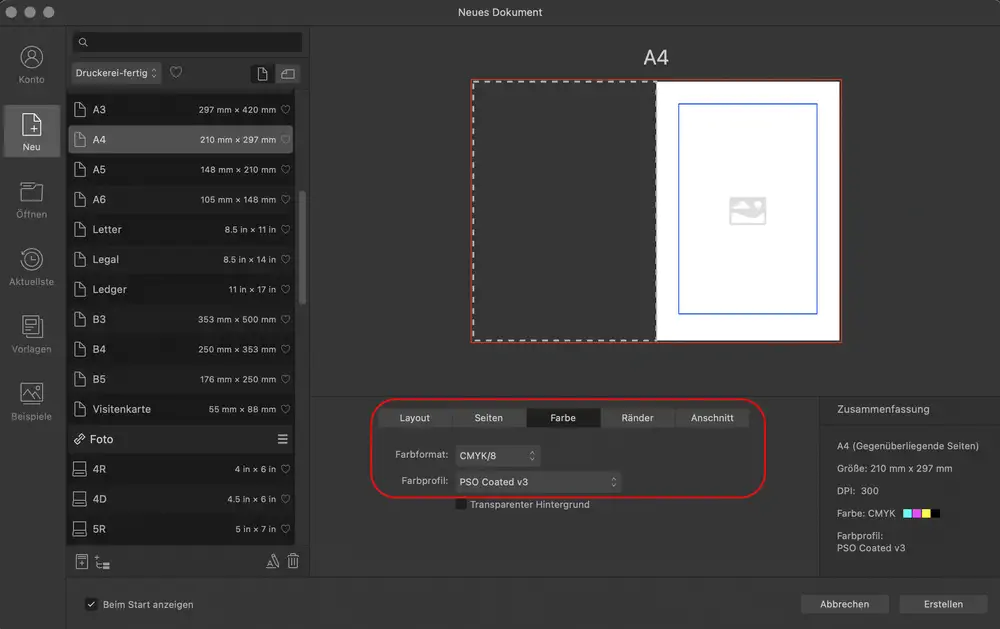The image size is (1000, 629).
Task: Pick the Ledger preset
Action: tap(180, 289)
